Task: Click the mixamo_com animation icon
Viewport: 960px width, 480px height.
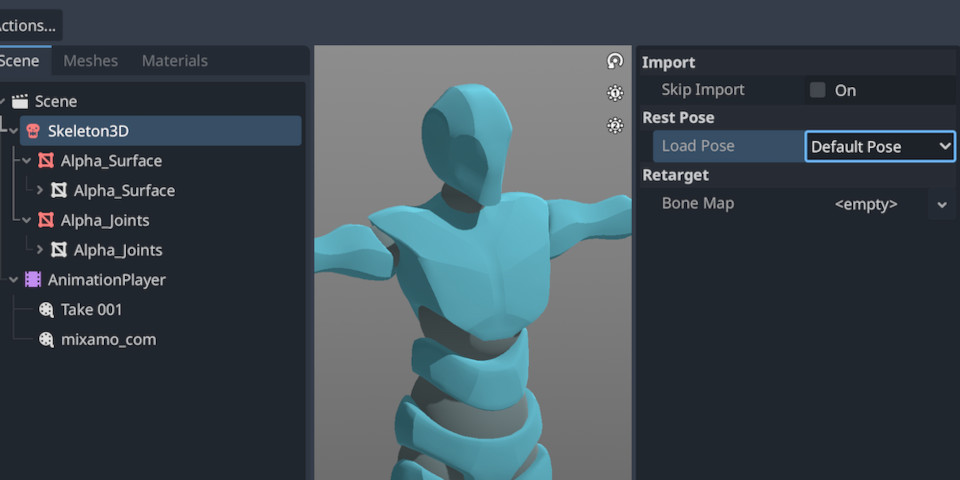Action: (x=46, y=340)
